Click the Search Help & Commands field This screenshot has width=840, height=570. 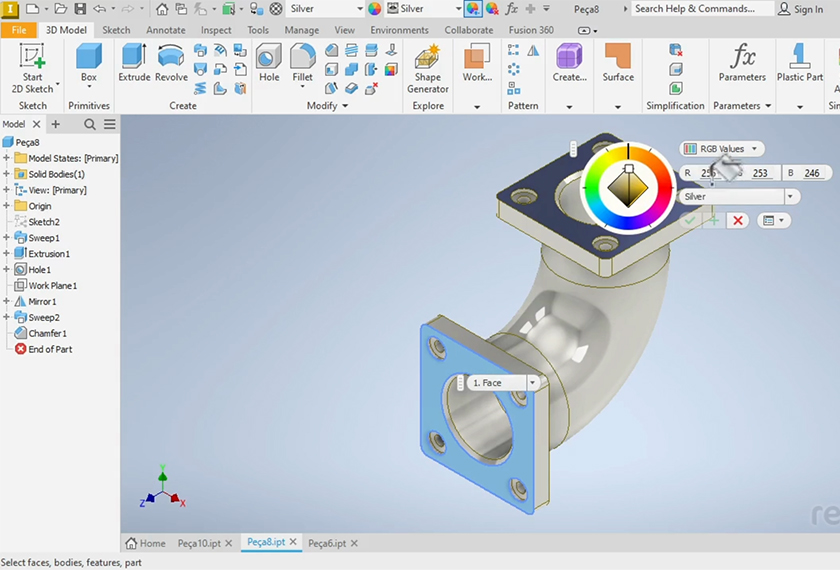700,9
